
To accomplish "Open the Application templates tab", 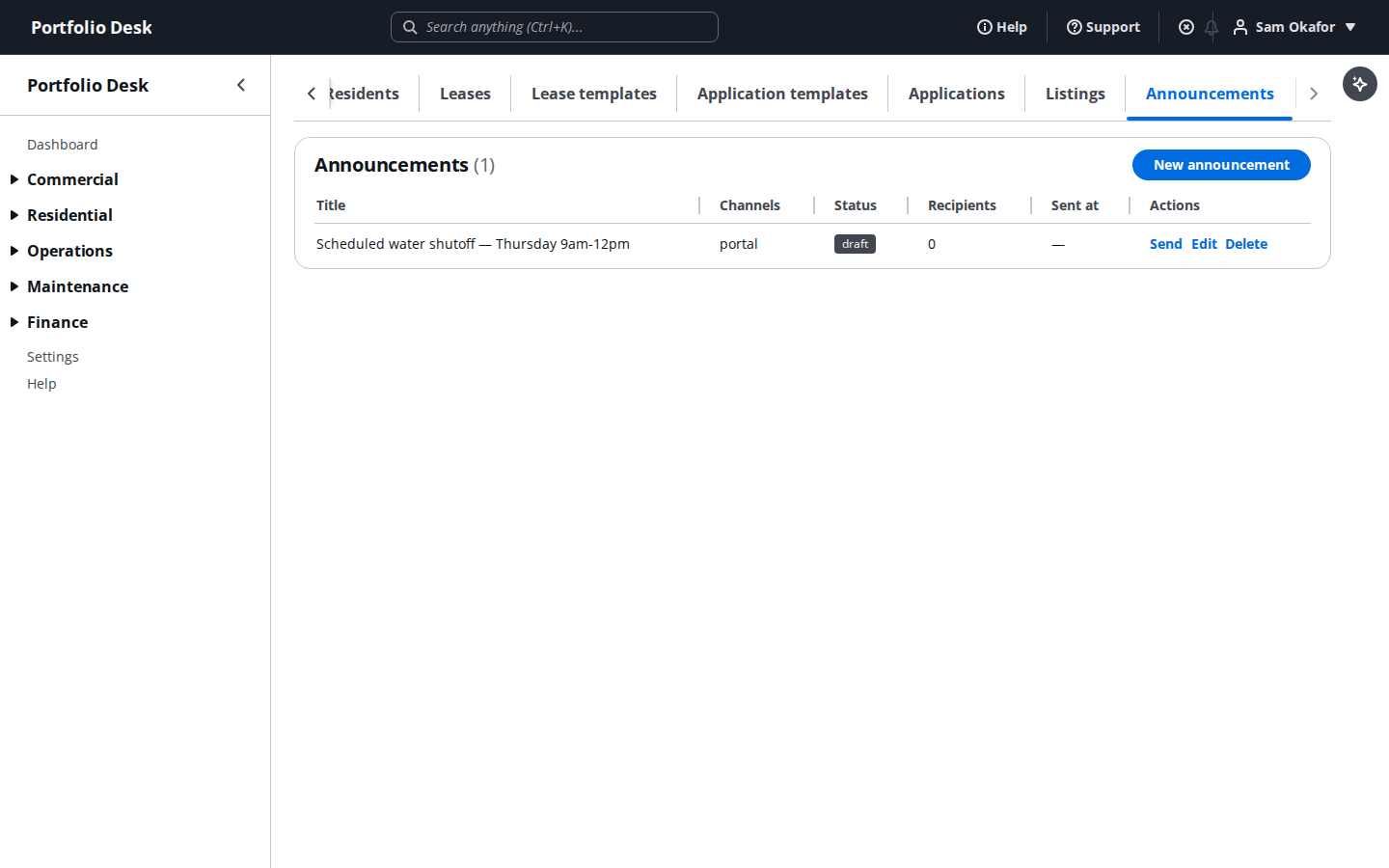I will pos(782,94).
